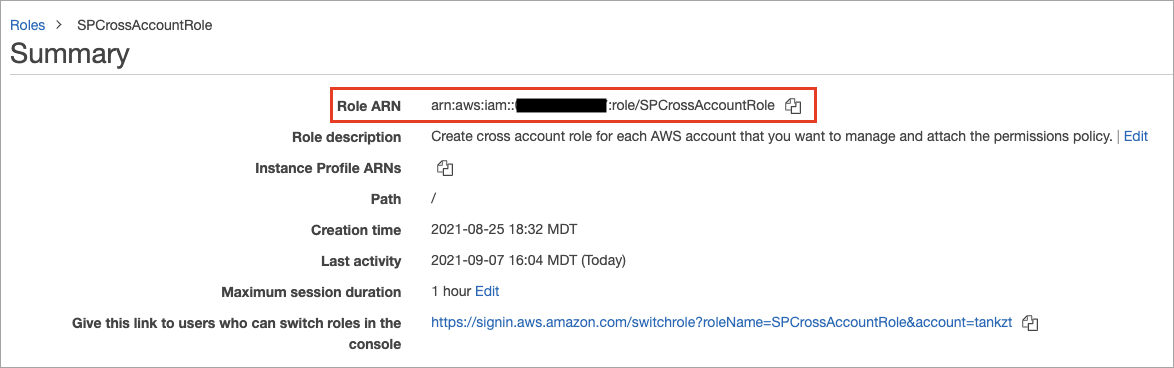Edit the maximum session duration

click(487, 292)
